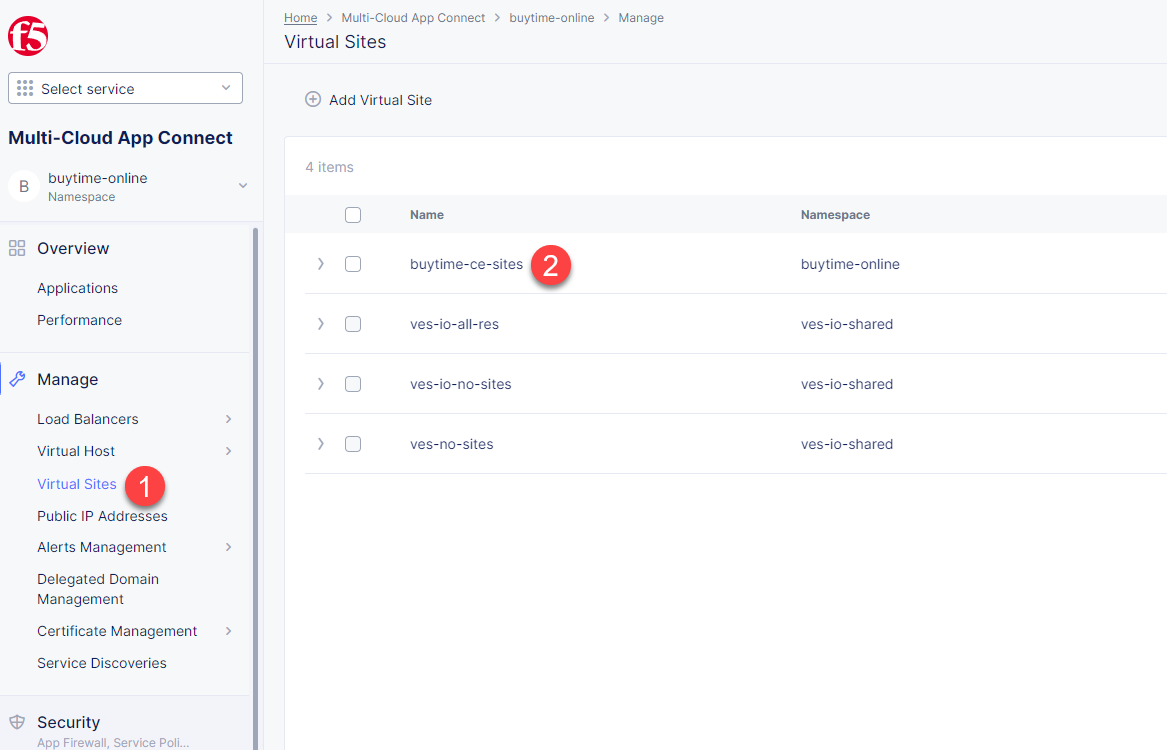
Task: Click Multi-Cloud App Connect breadcrumb
Action: pos(413,18)
